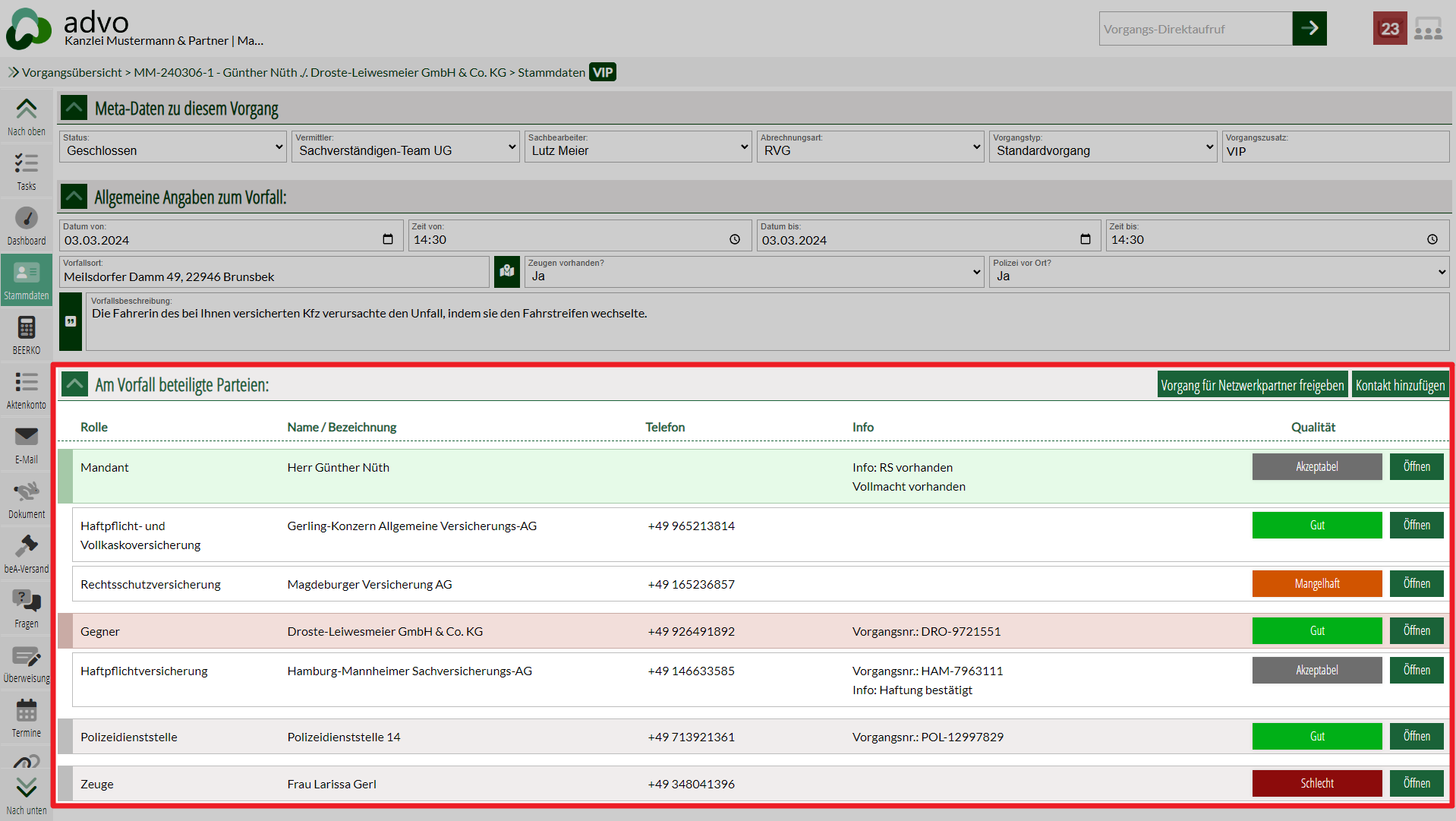Open the BEERKO calculator icon
Viewport: 1456px width, 821px height.
[x=27, y=335]
